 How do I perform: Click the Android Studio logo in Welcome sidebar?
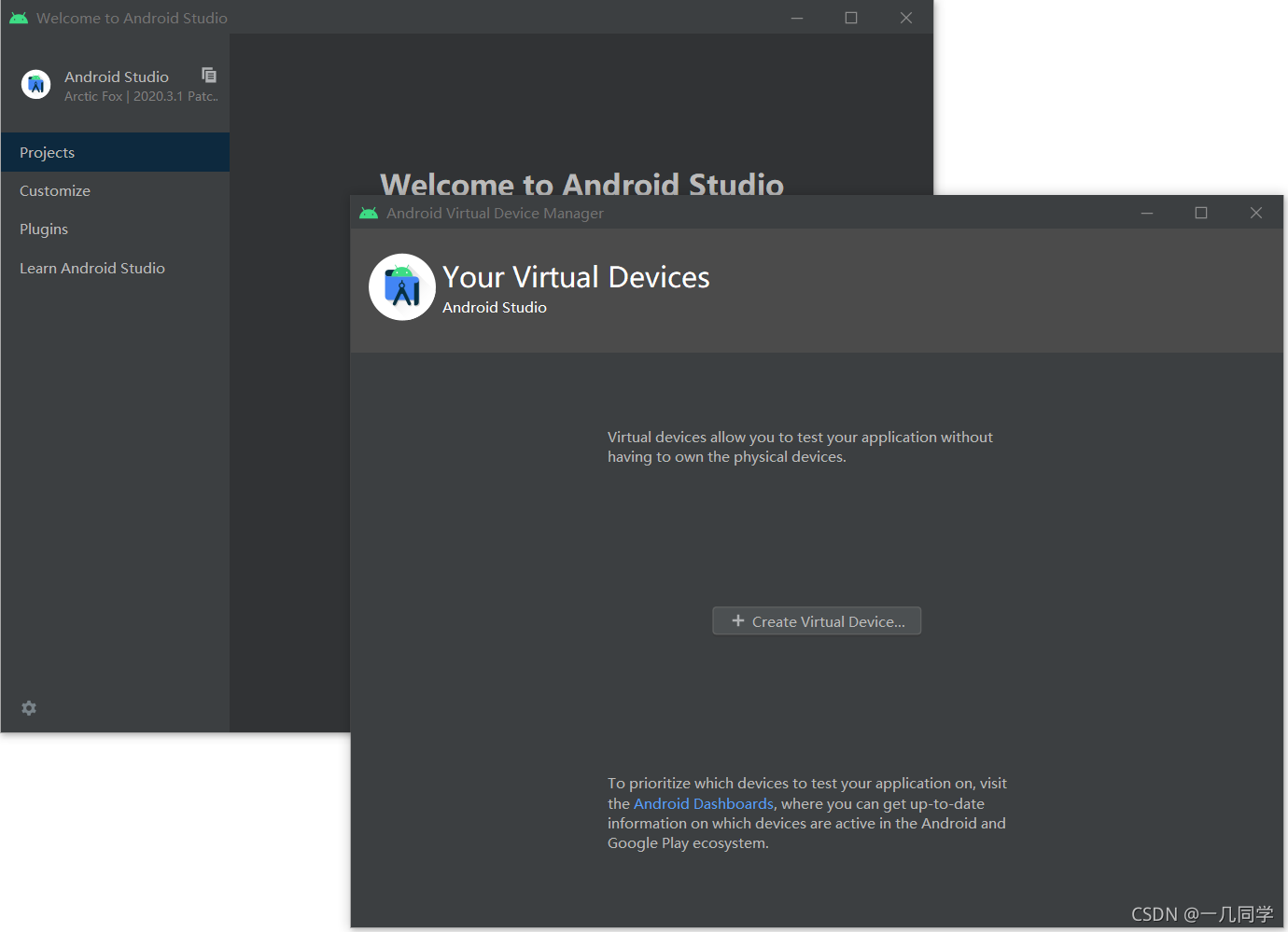pos(35,85)
